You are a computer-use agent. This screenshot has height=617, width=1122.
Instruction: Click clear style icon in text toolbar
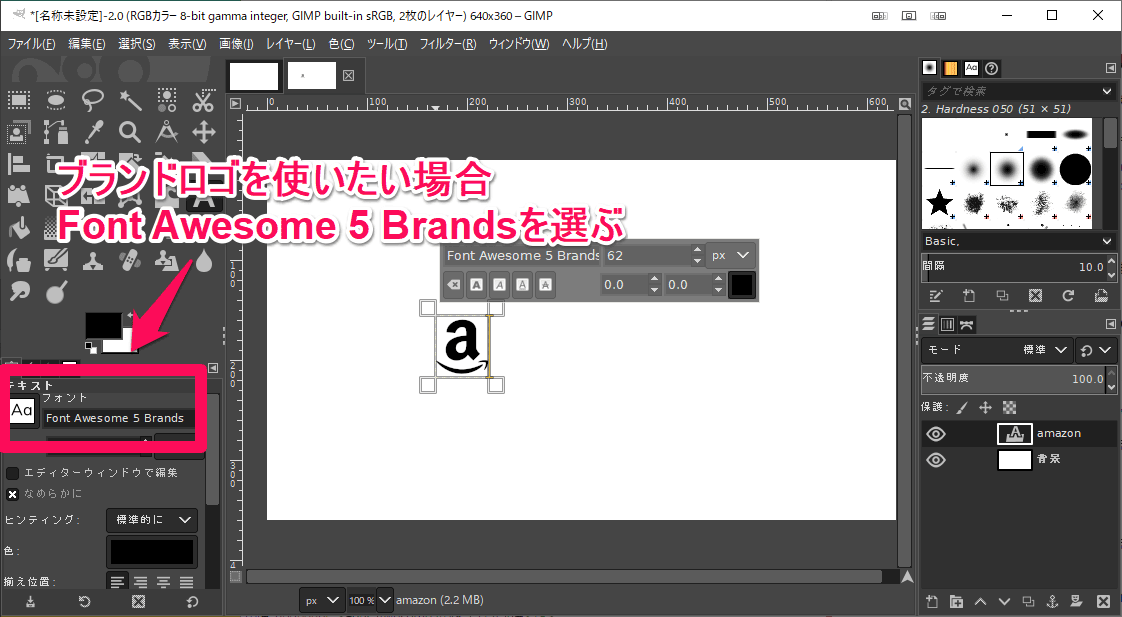454,285
